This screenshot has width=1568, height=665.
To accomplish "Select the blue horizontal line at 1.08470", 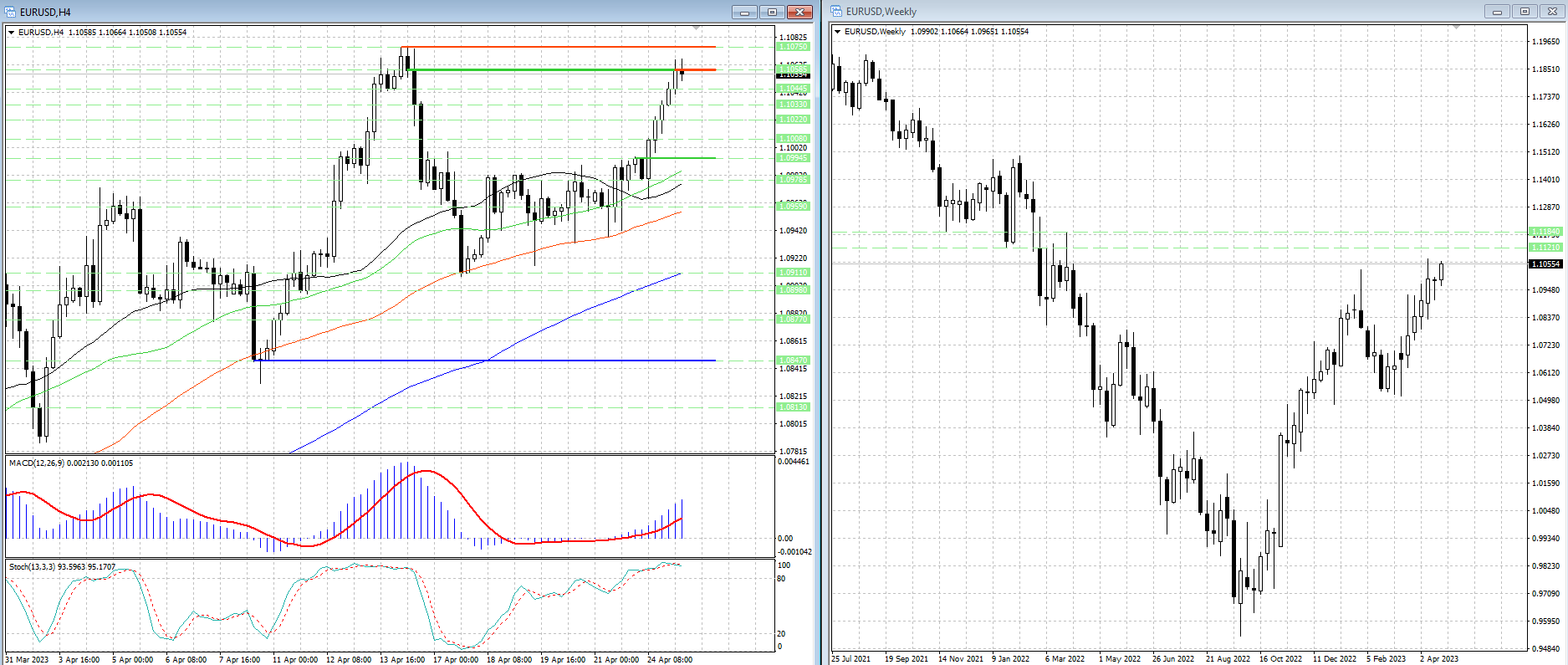I will 502,361.
